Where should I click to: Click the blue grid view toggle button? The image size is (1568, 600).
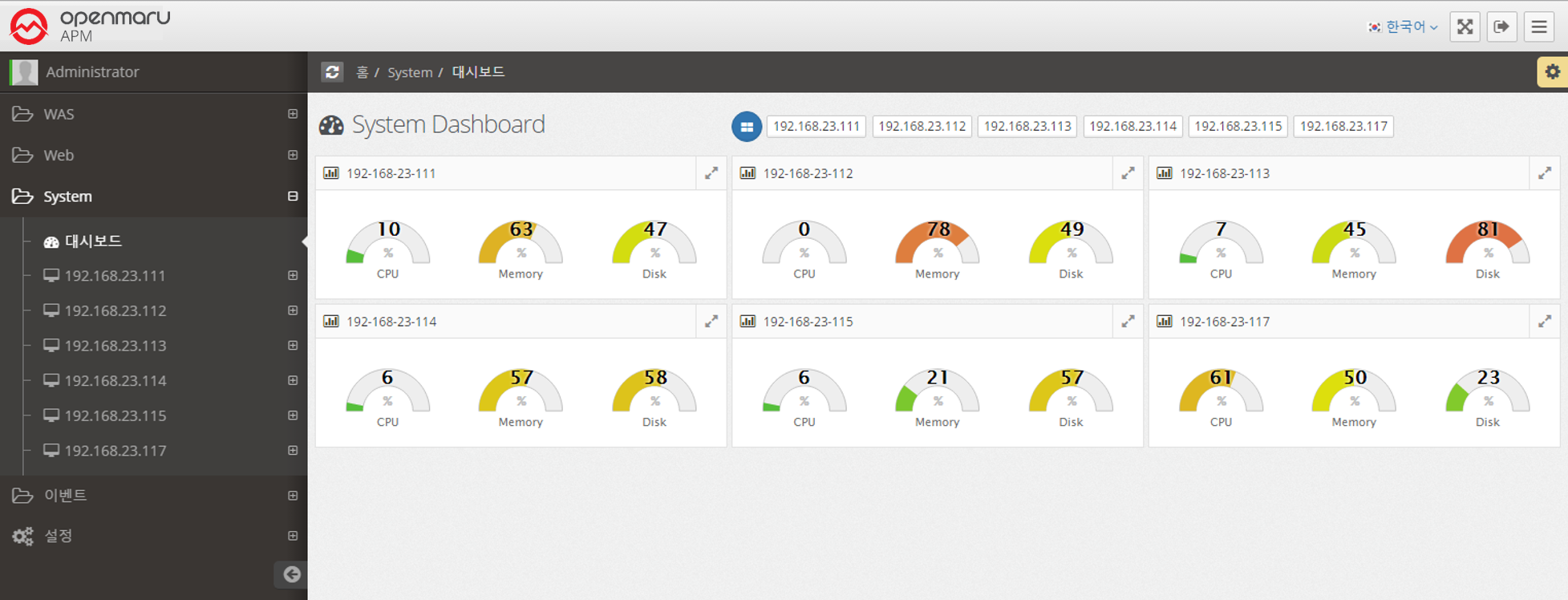tap(746, 127)
